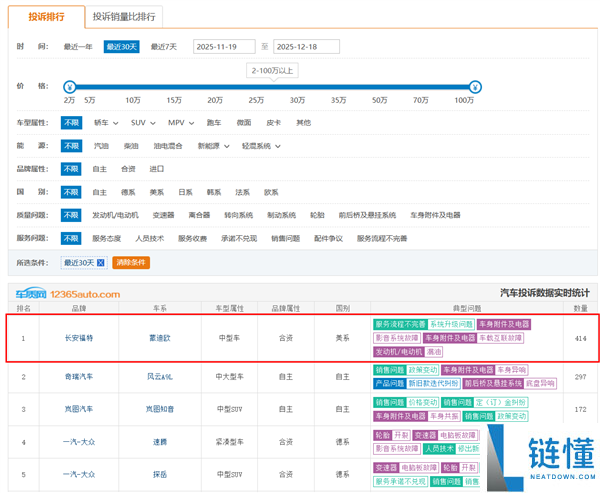Viewport: 600px width, 493px height.
Task: Click the end date field 2025-12-18
Action: pos(306,47)
